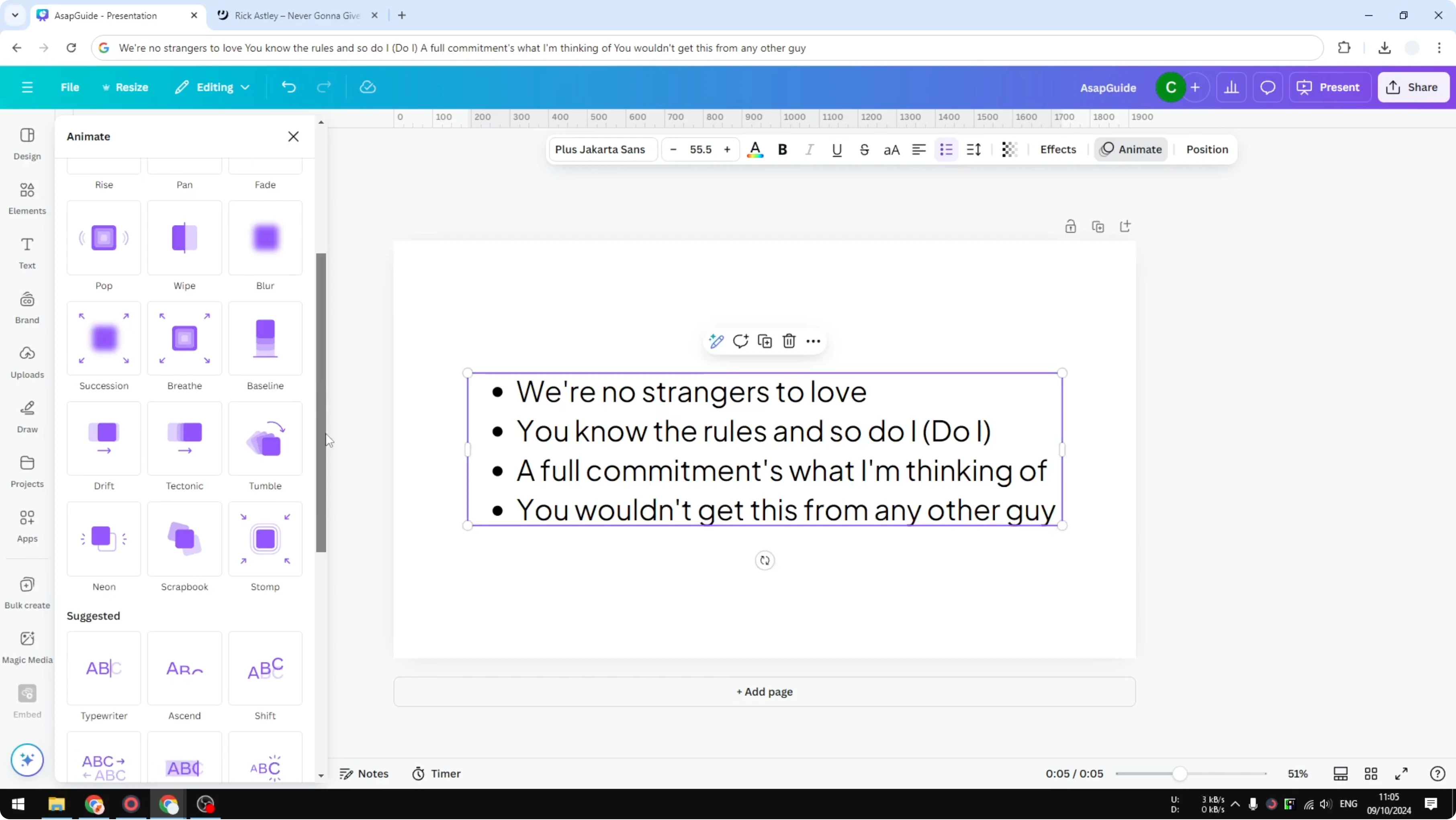Toggle italic formatting

[x=810, y=150]
